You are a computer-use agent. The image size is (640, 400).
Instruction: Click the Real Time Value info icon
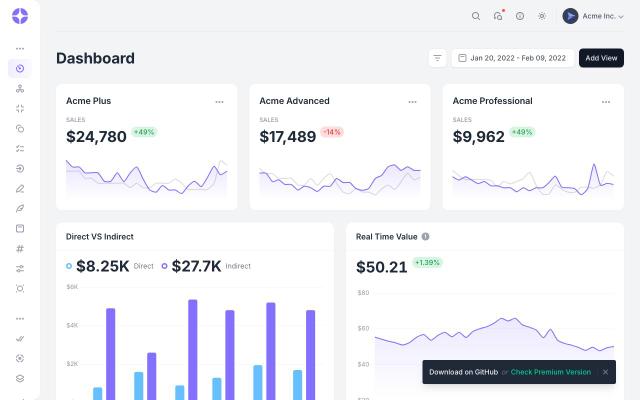[425, 237]
